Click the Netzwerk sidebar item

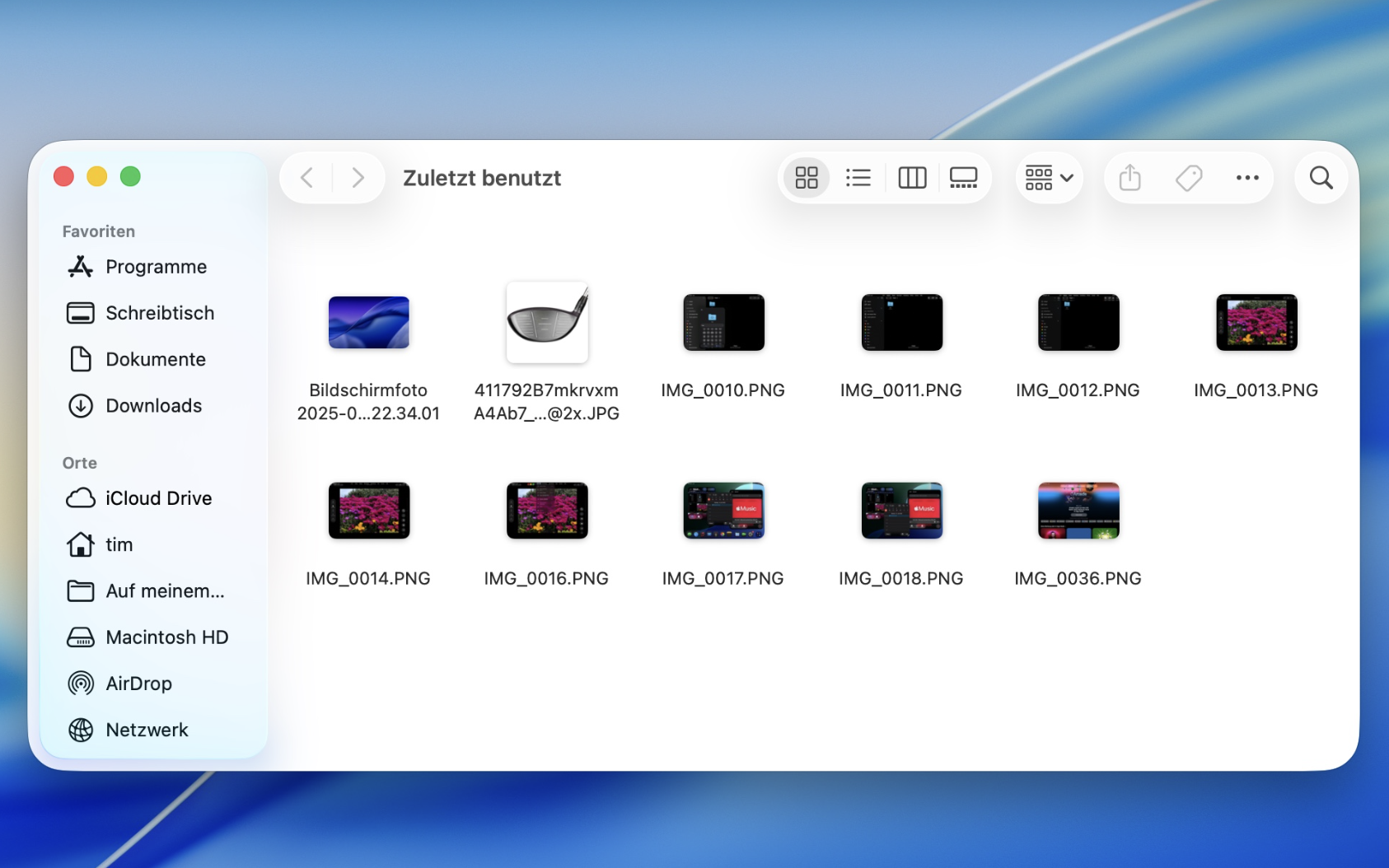(x=147, y=730)
